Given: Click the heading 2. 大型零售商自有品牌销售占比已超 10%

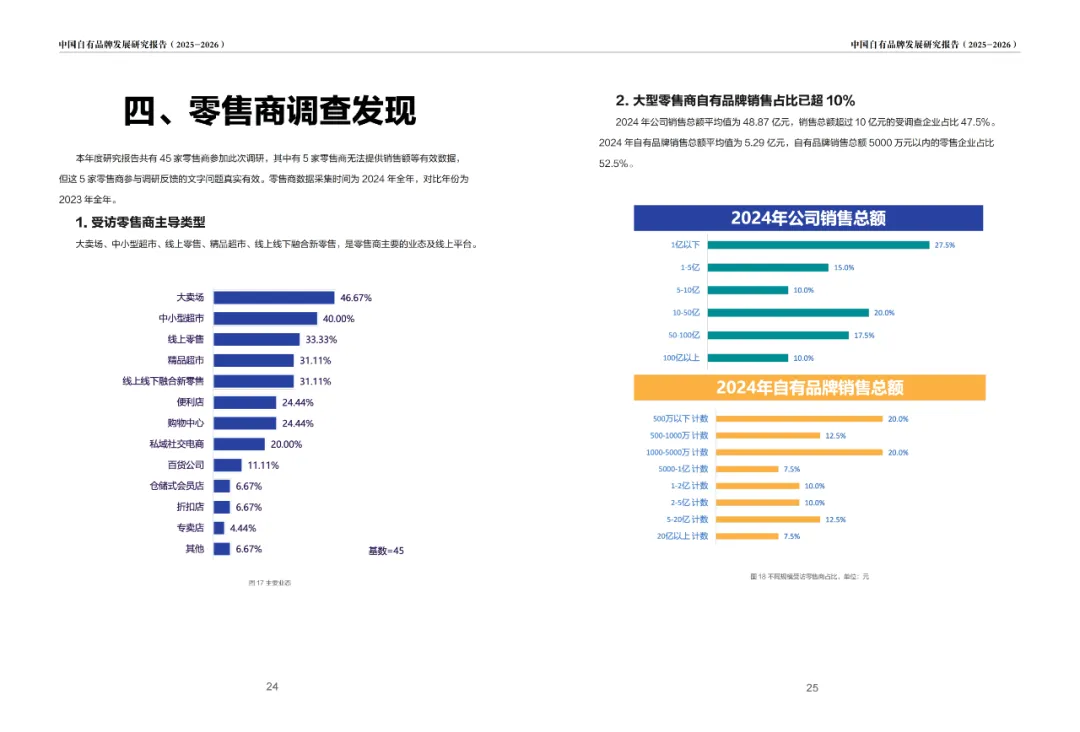Looking at the screenshot, I should pyautogui.click(x=735, y=101).
